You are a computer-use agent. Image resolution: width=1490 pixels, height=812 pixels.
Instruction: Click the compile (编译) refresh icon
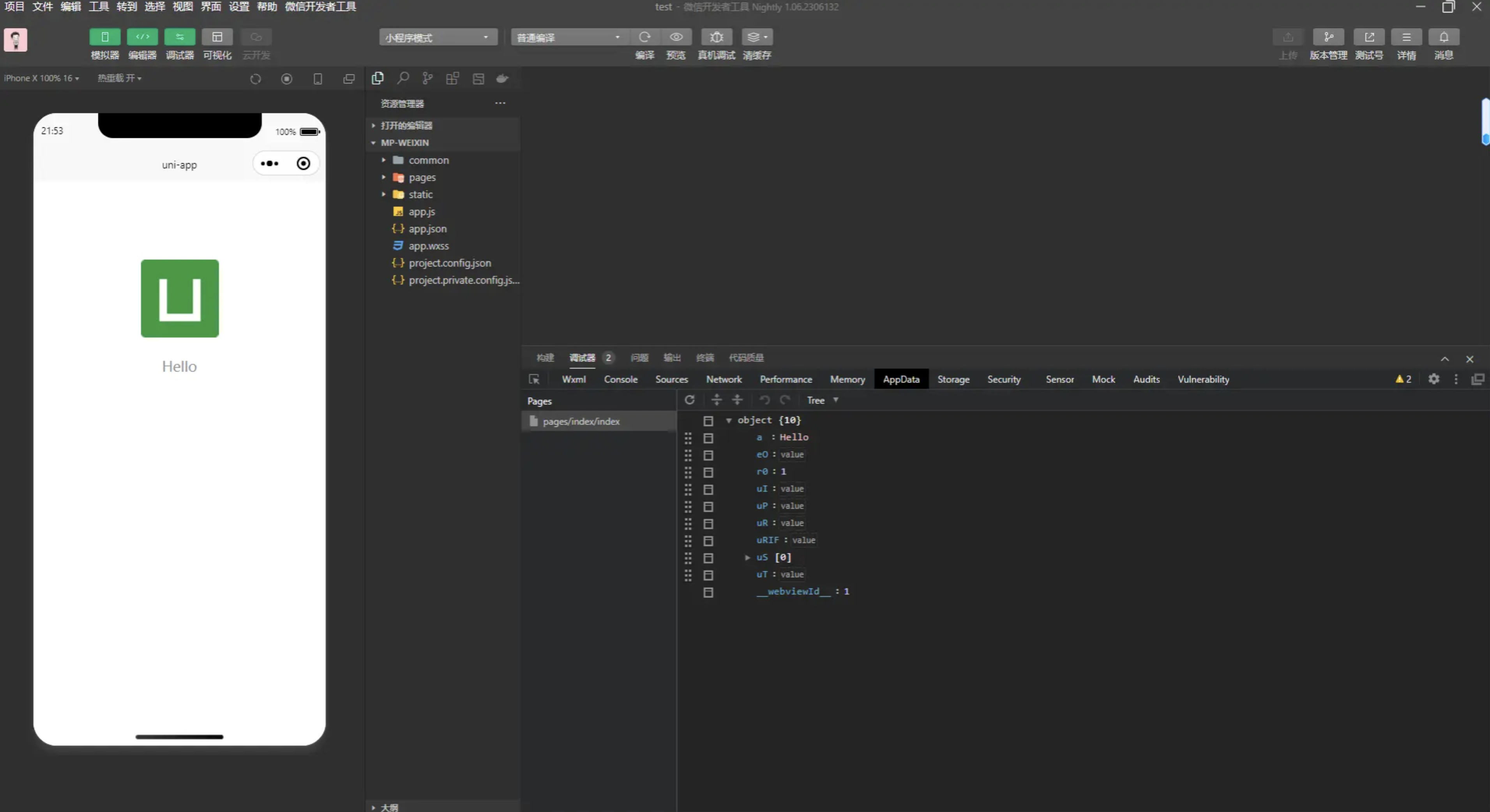tap(644, 37)
